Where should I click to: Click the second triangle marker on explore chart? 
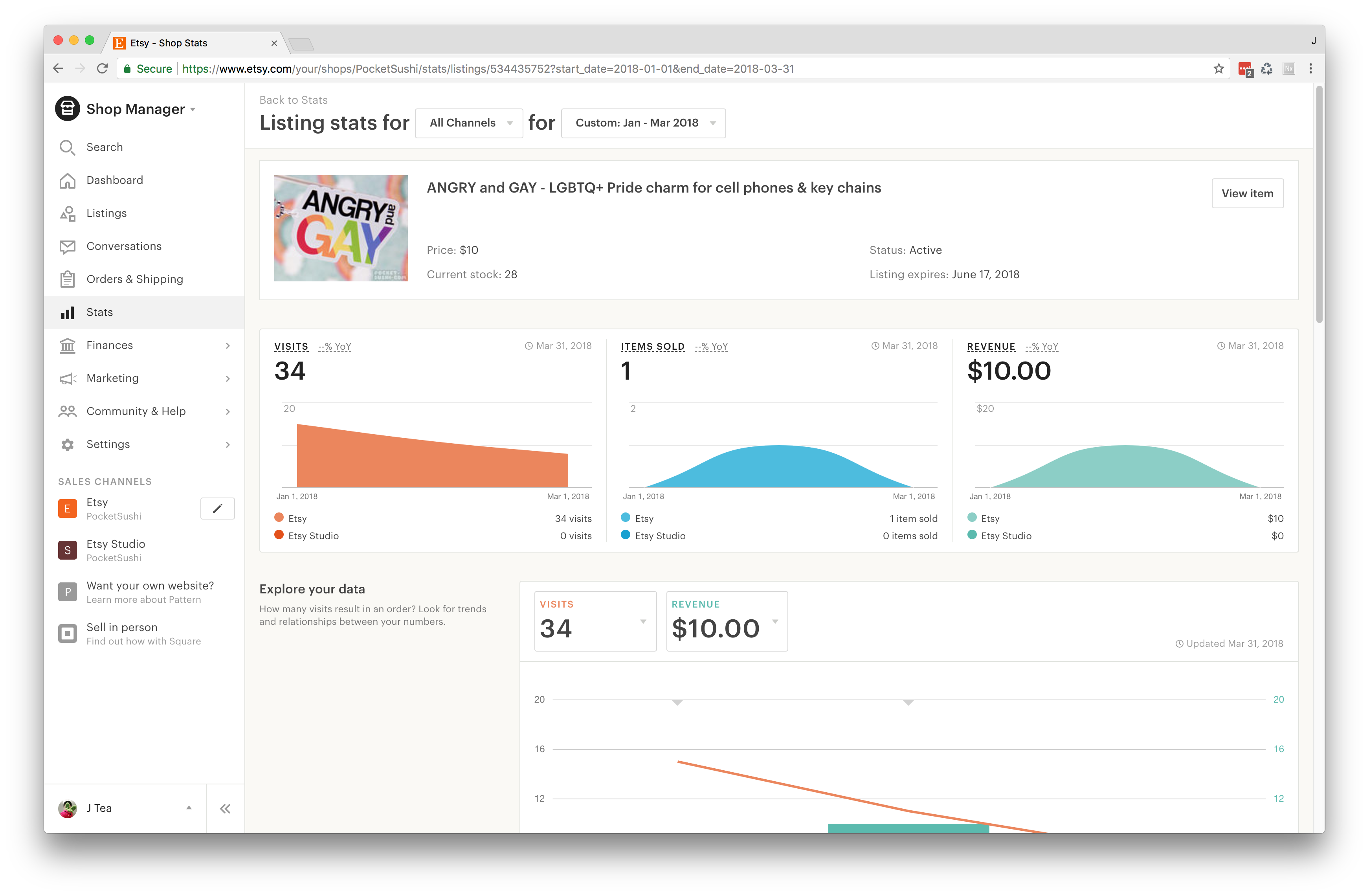point(908,703)
